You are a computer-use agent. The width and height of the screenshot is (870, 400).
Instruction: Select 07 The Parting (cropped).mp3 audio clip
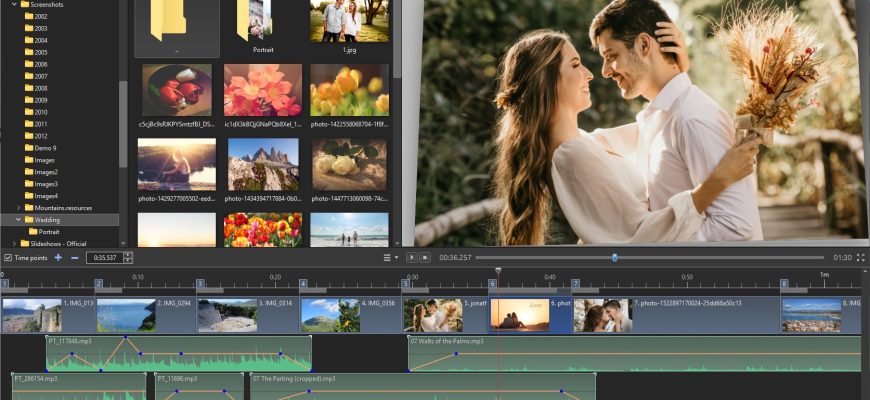[423, 387]
